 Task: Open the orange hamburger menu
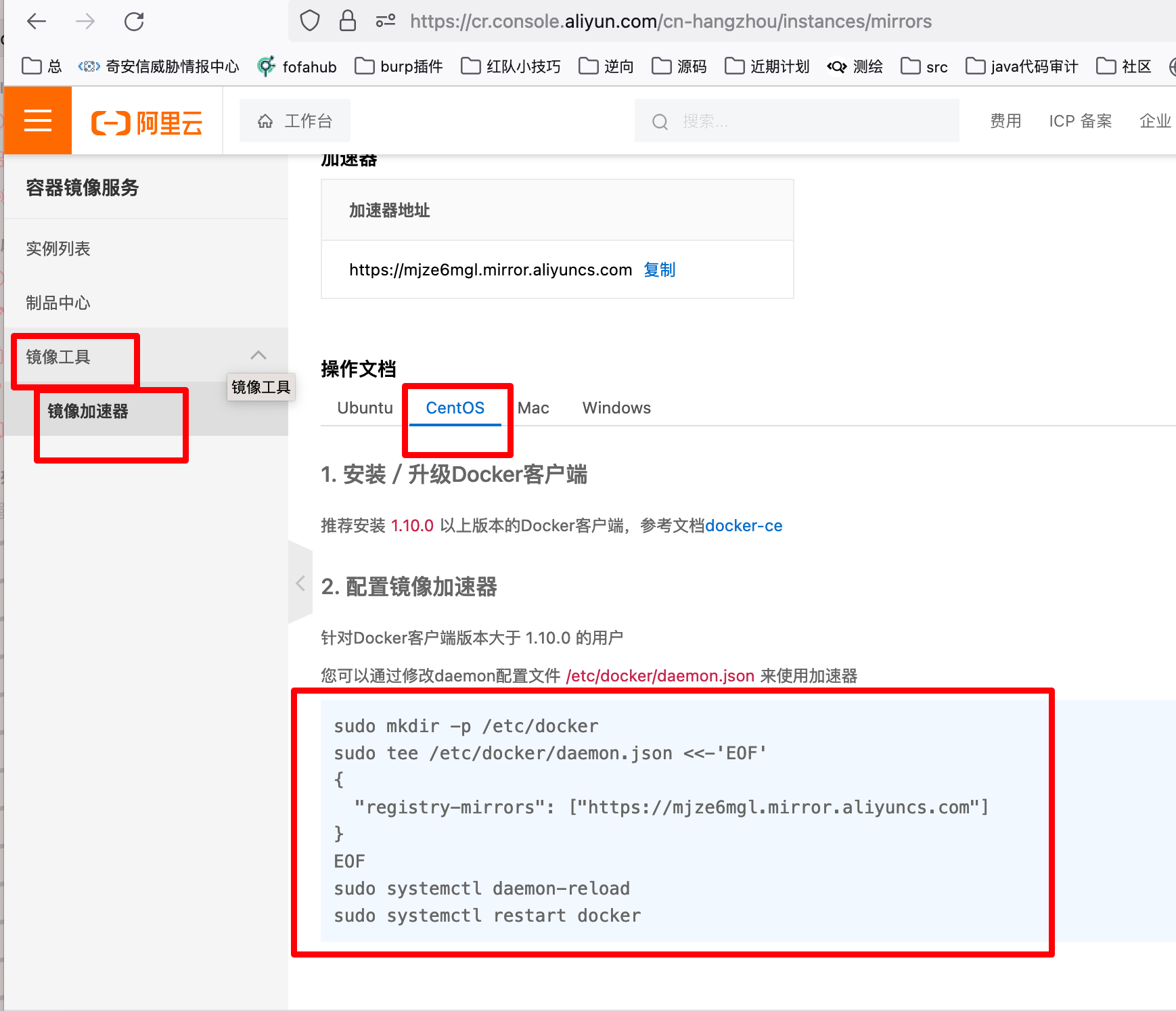click(x=38, y=120)
